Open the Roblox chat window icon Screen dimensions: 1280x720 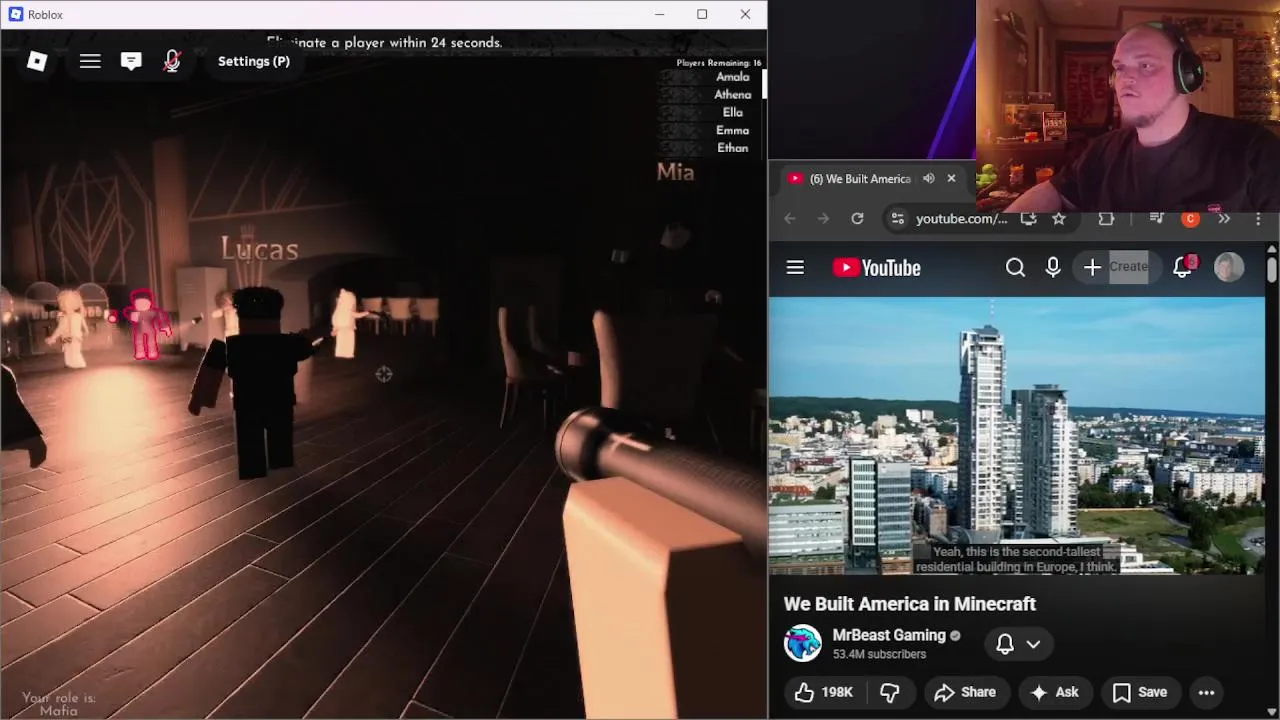coord(131,61)
